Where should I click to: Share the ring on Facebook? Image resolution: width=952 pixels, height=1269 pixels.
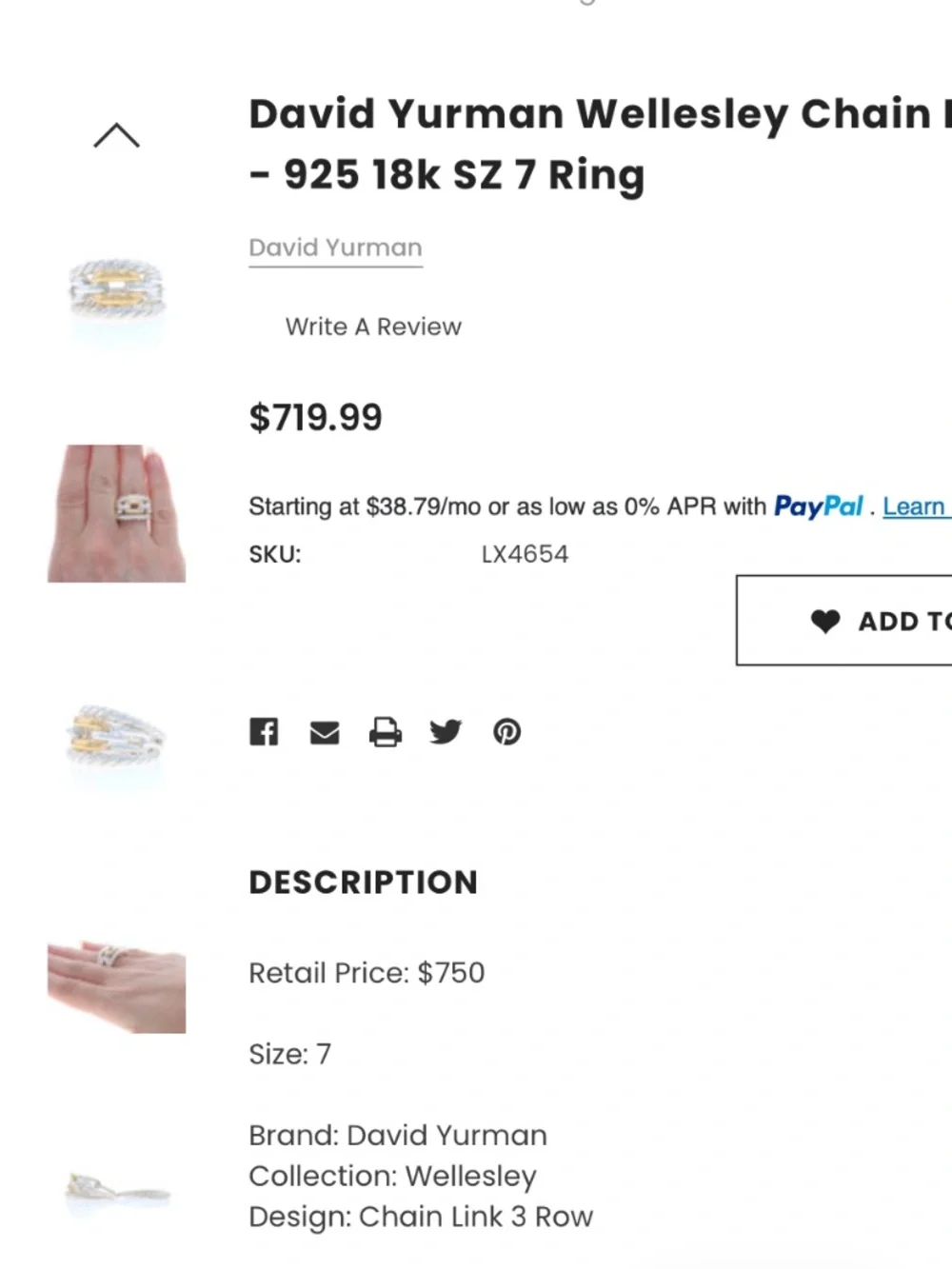pyautogui.click(x=264, y=731)
